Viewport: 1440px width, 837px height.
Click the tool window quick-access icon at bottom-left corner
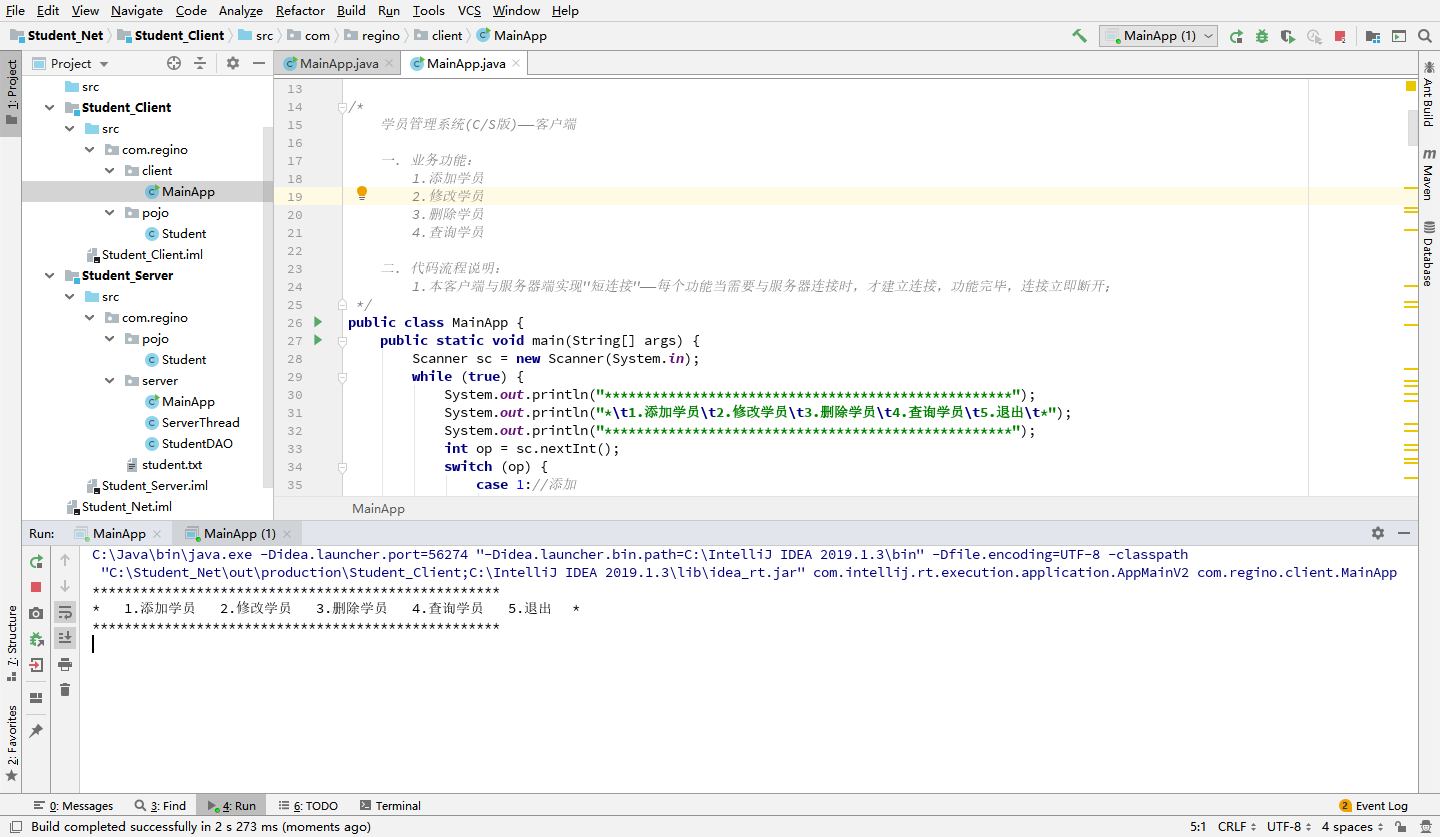click(13, 826)
